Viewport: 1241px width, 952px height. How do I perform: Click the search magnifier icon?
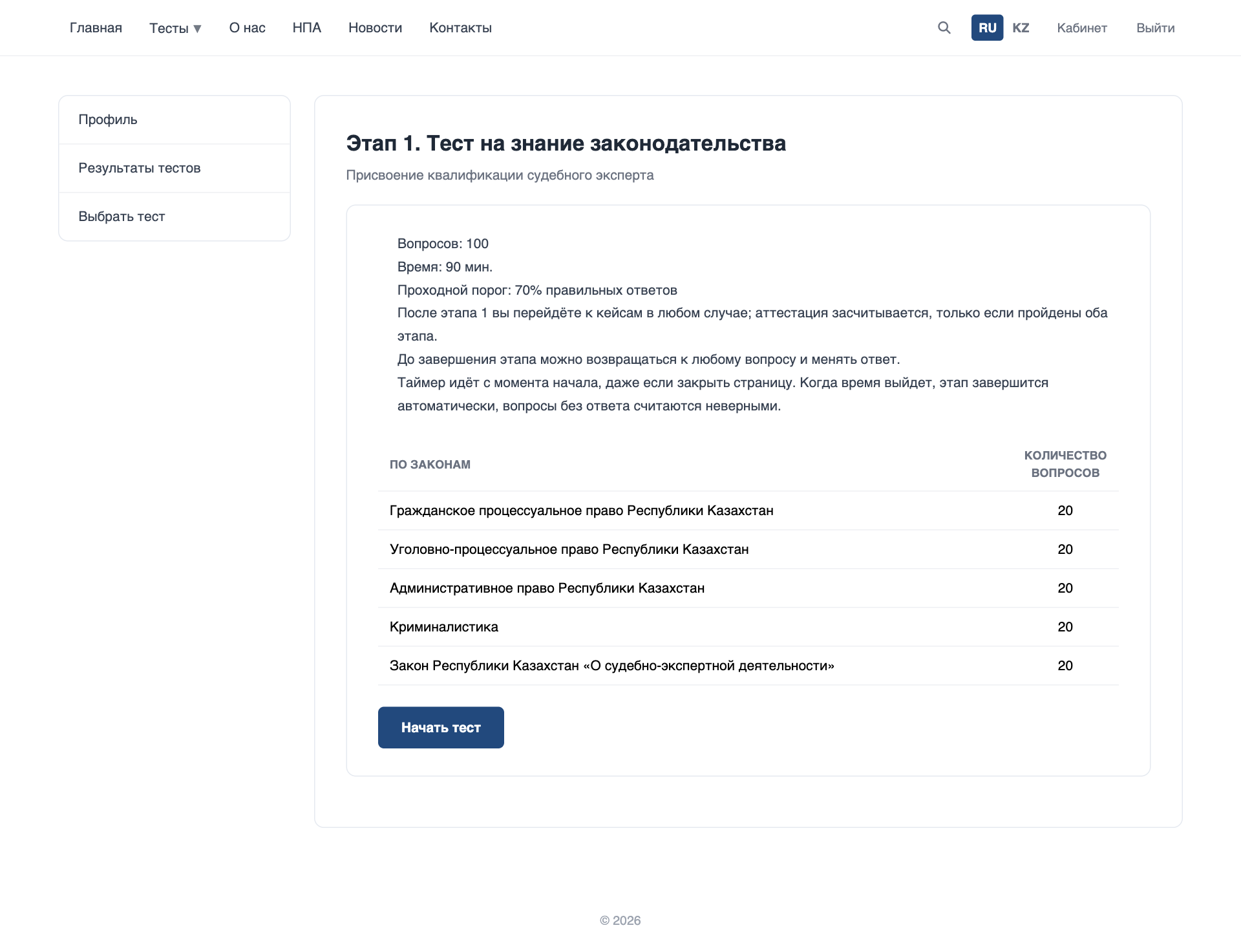pos(944,28)
